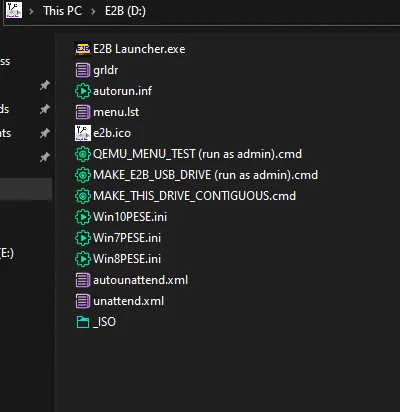Click the Win8PESE.ini file icon
The image size is (400, 412).
click(82, 259)
